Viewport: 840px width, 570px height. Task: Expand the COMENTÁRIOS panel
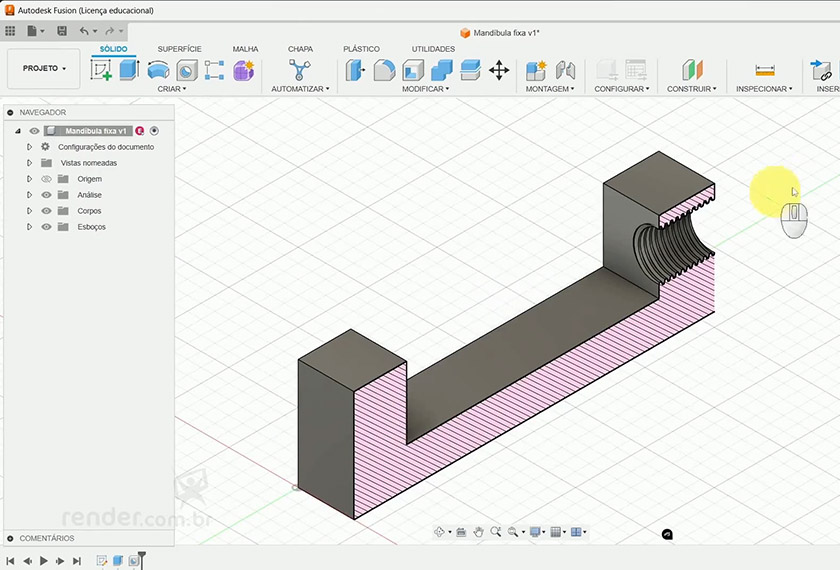10,538
